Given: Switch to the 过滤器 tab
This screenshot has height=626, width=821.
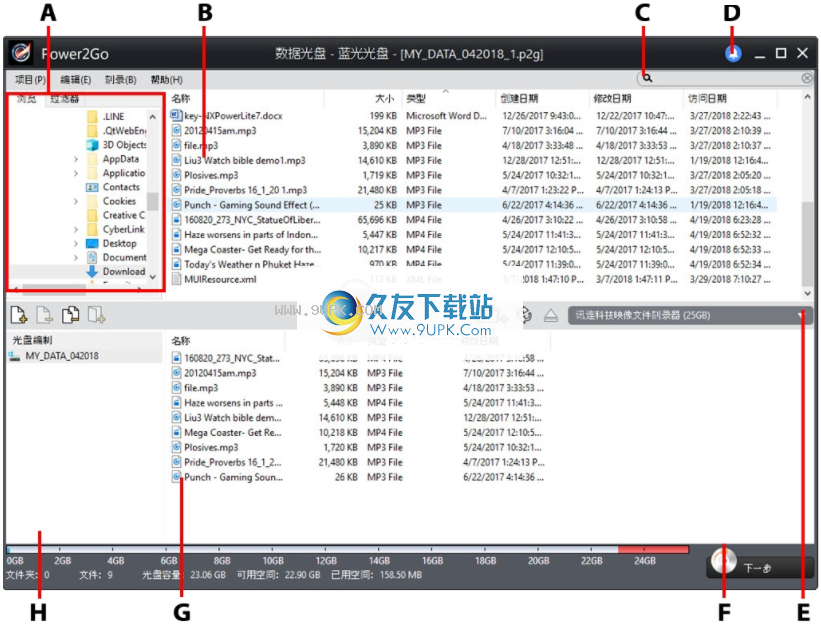Looking at the screenshot, I should click(x=64, y=99).
